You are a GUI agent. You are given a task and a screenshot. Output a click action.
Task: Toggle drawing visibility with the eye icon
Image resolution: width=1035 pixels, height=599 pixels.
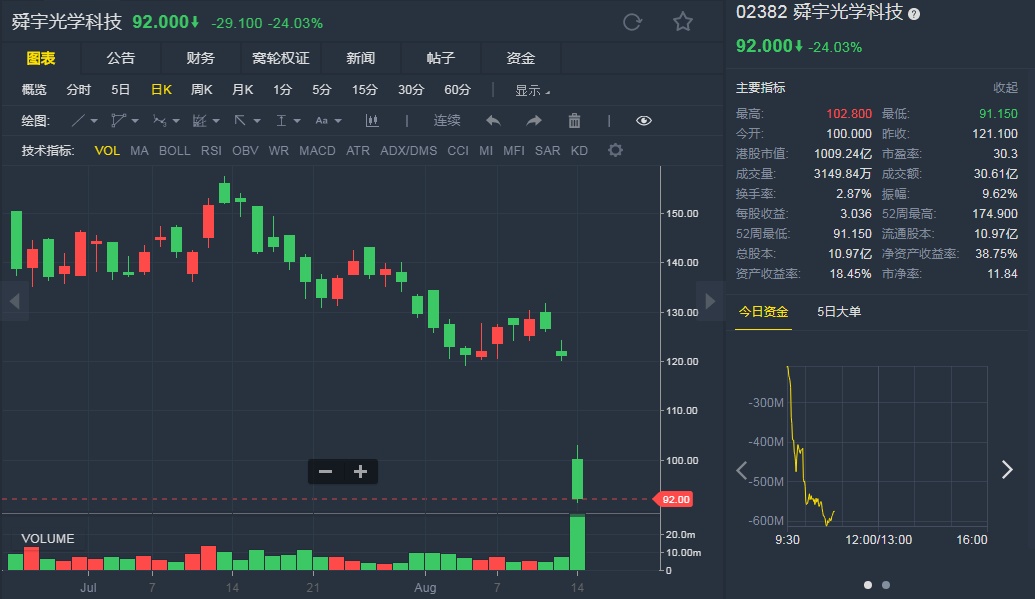click(x=644, y=121)
